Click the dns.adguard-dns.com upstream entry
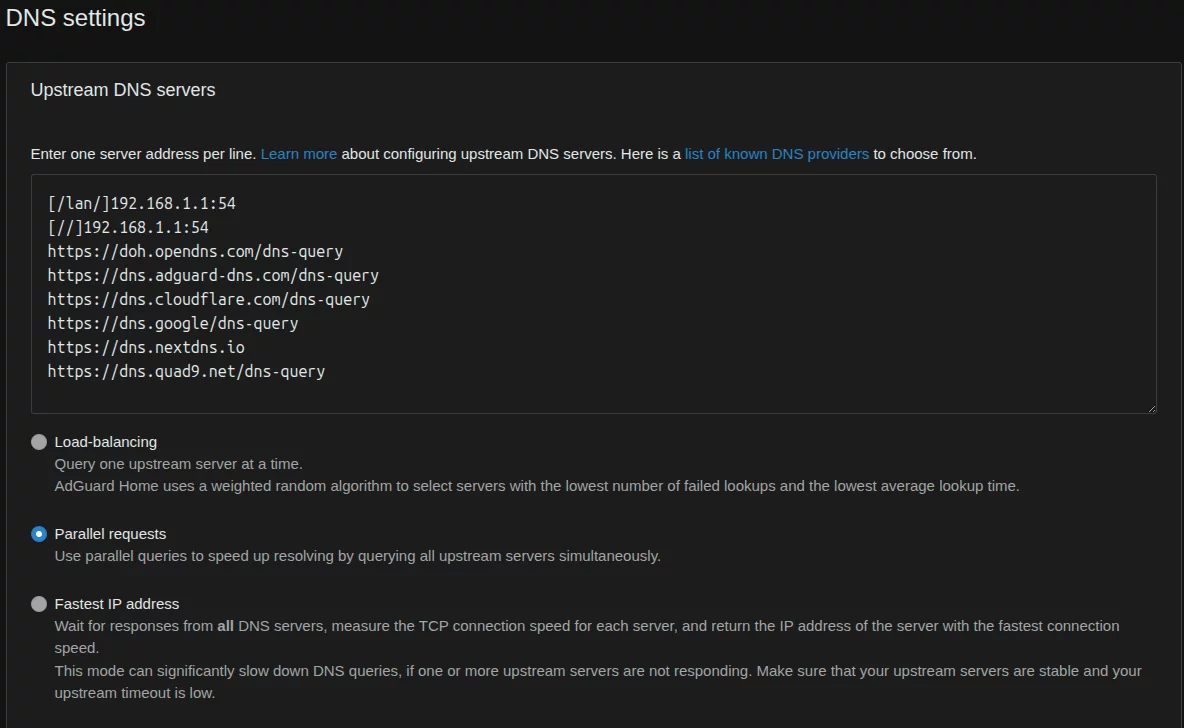Image resolution: width=1184 pixels, height=728 pixels. pos(213,275)
